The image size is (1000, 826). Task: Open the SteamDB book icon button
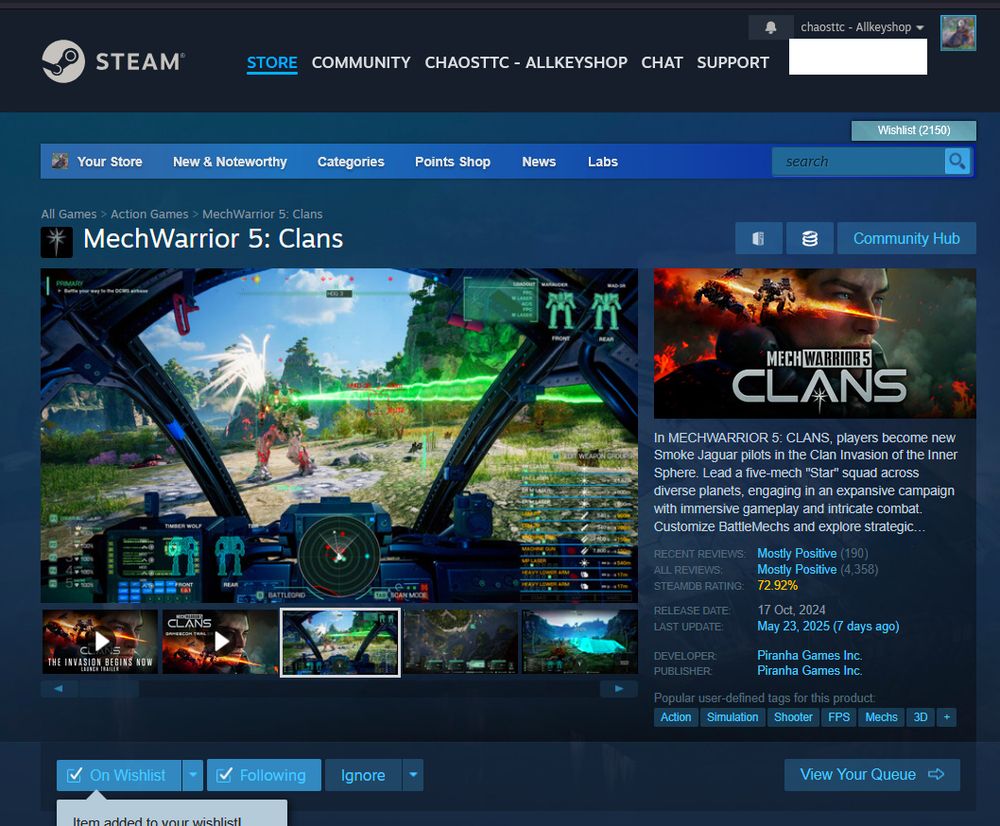(758, 239)
